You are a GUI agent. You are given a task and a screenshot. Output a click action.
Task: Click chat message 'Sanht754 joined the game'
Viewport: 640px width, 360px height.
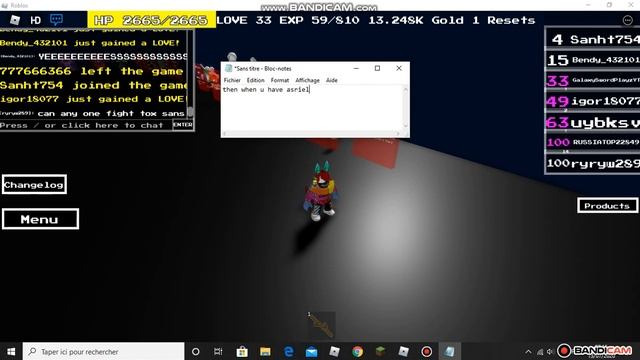[93, 85]
